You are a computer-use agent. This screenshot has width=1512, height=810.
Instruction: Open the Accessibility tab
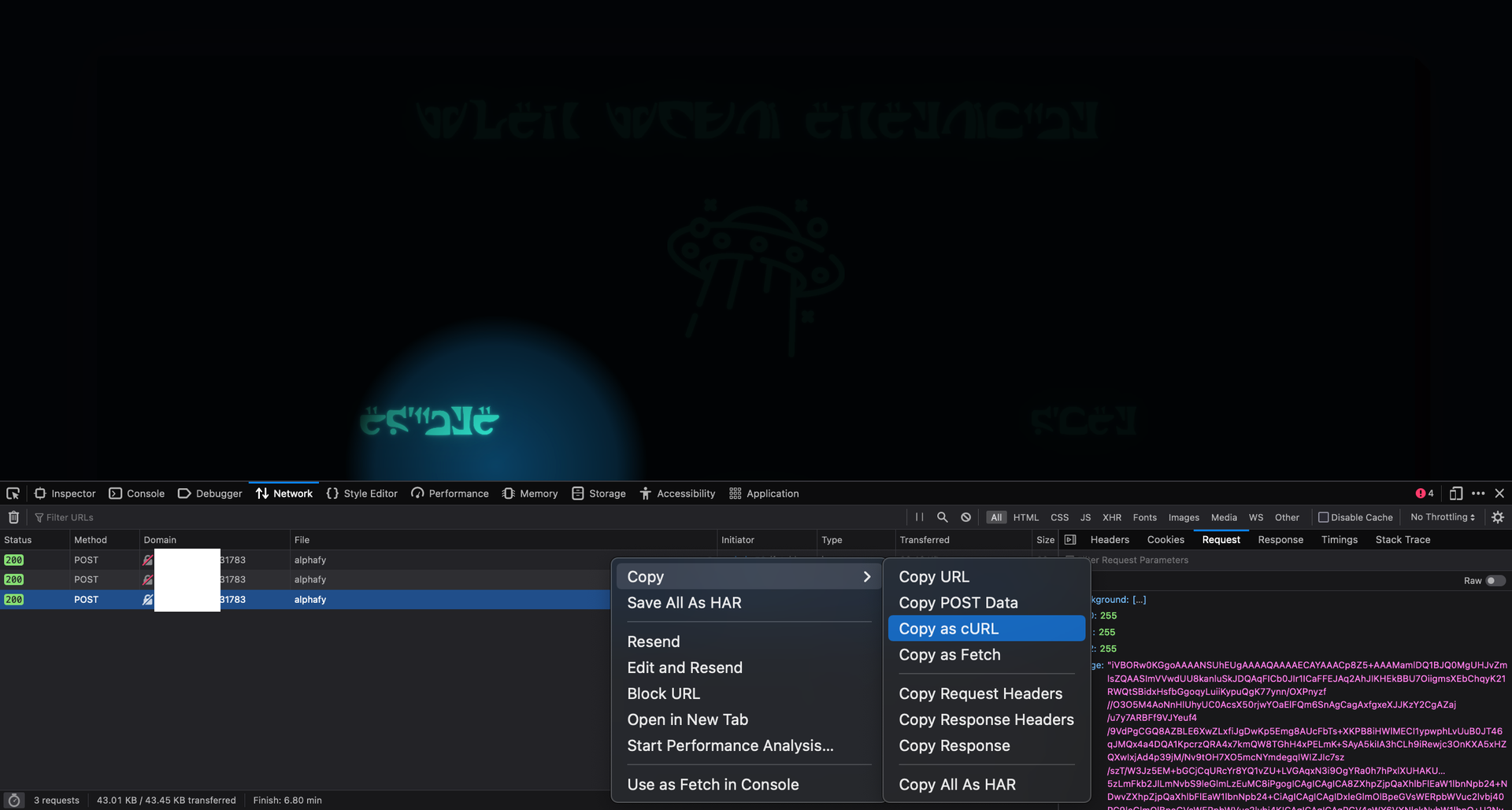[678, 494]
